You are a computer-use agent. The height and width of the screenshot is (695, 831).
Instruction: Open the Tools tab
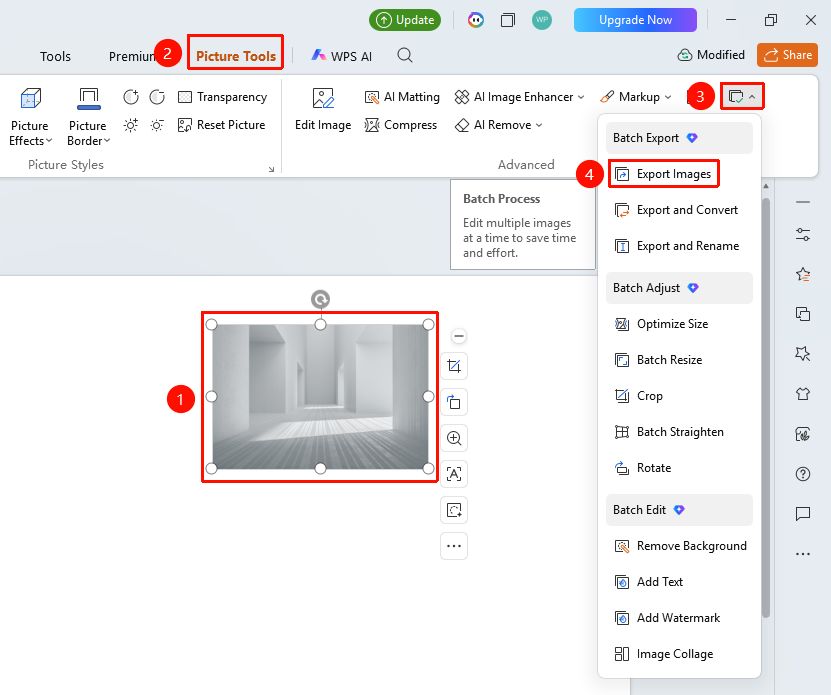[55, 56]
